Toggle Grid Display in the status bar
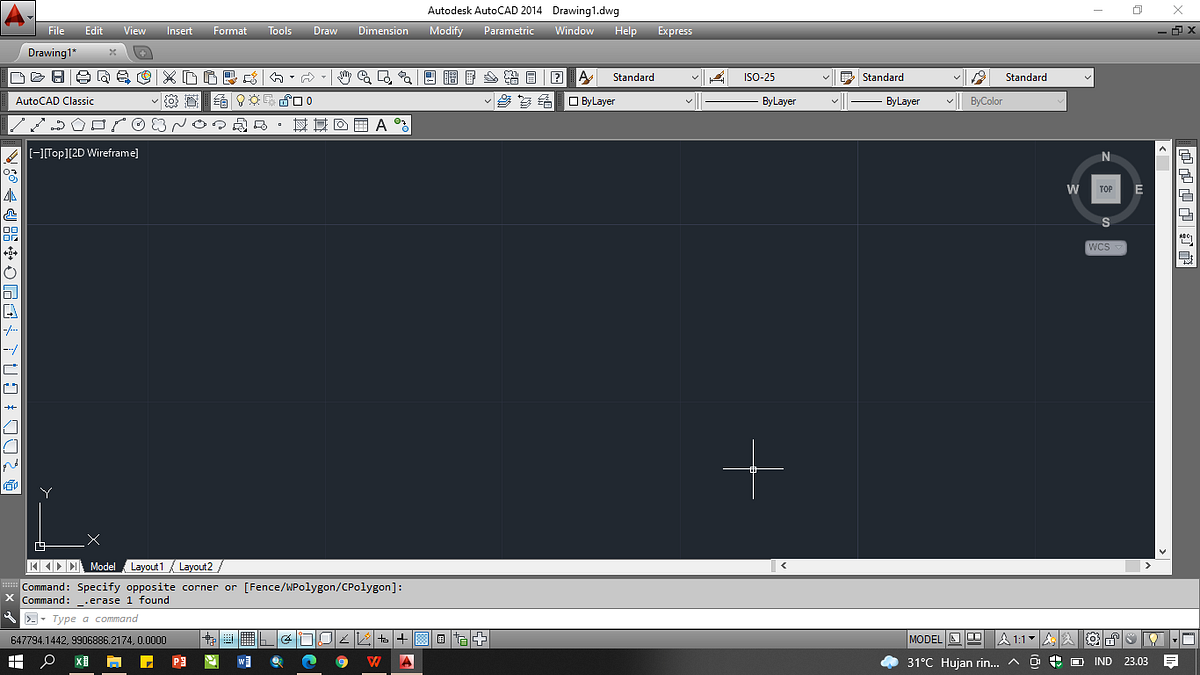 coord(247,638)
